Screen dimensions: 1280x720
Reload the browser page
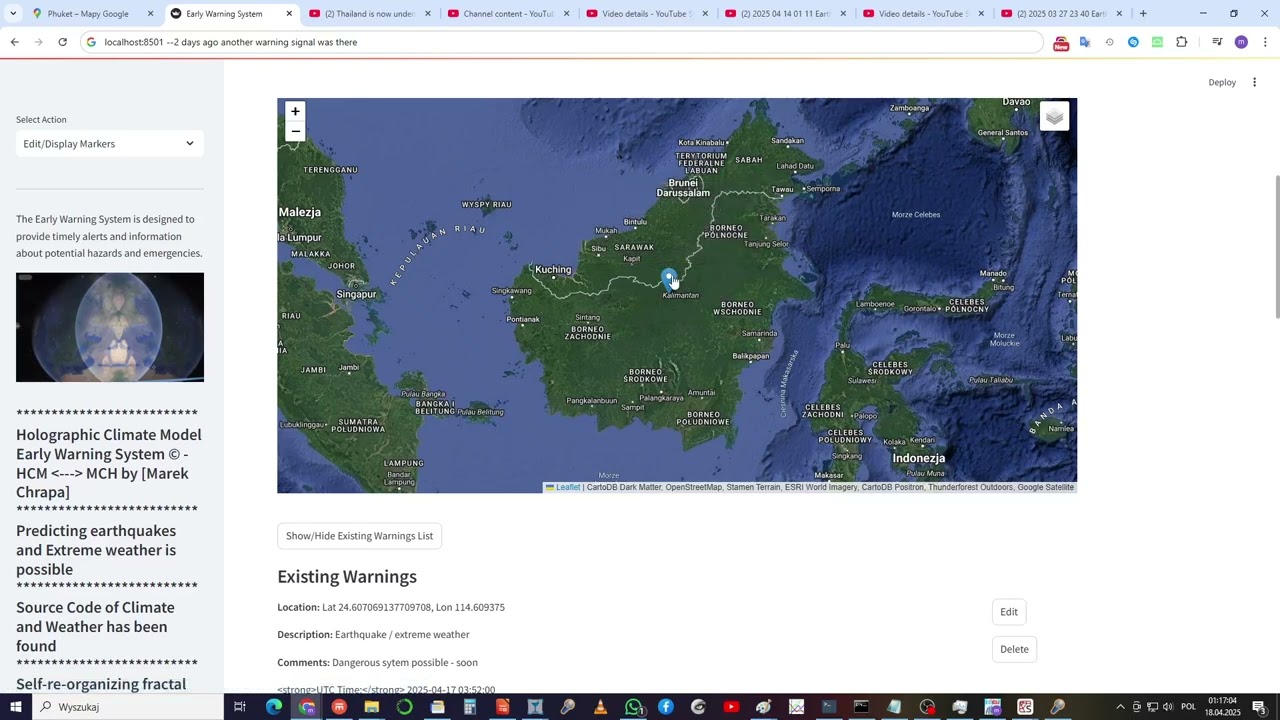point(62,42)
